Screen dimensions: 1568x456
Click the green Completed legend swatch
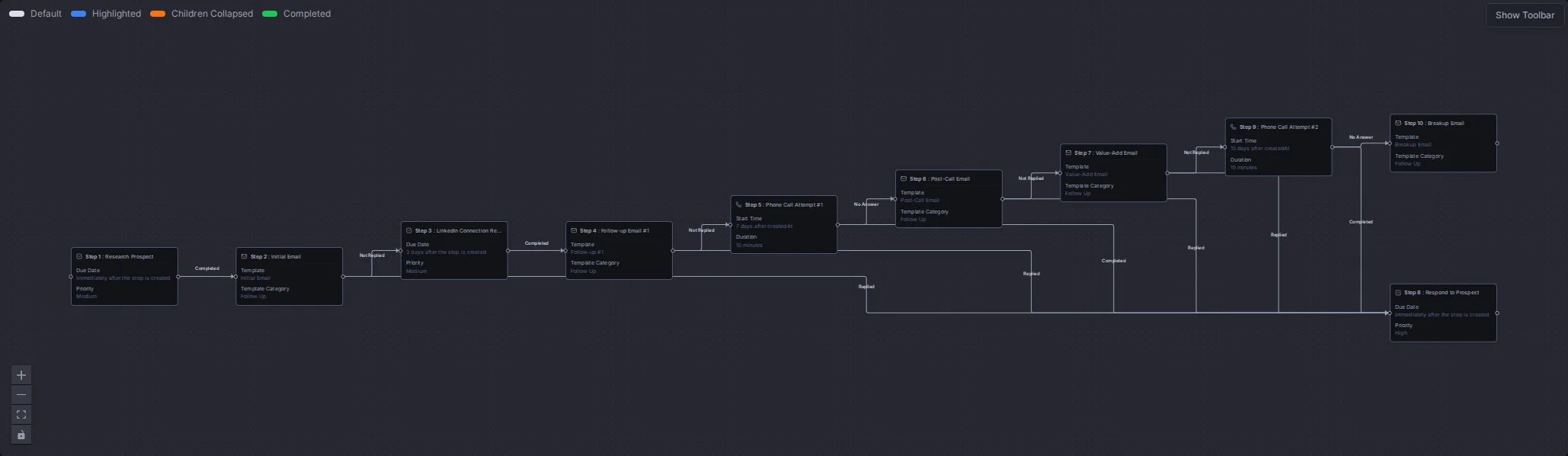(x=270, y=14)
